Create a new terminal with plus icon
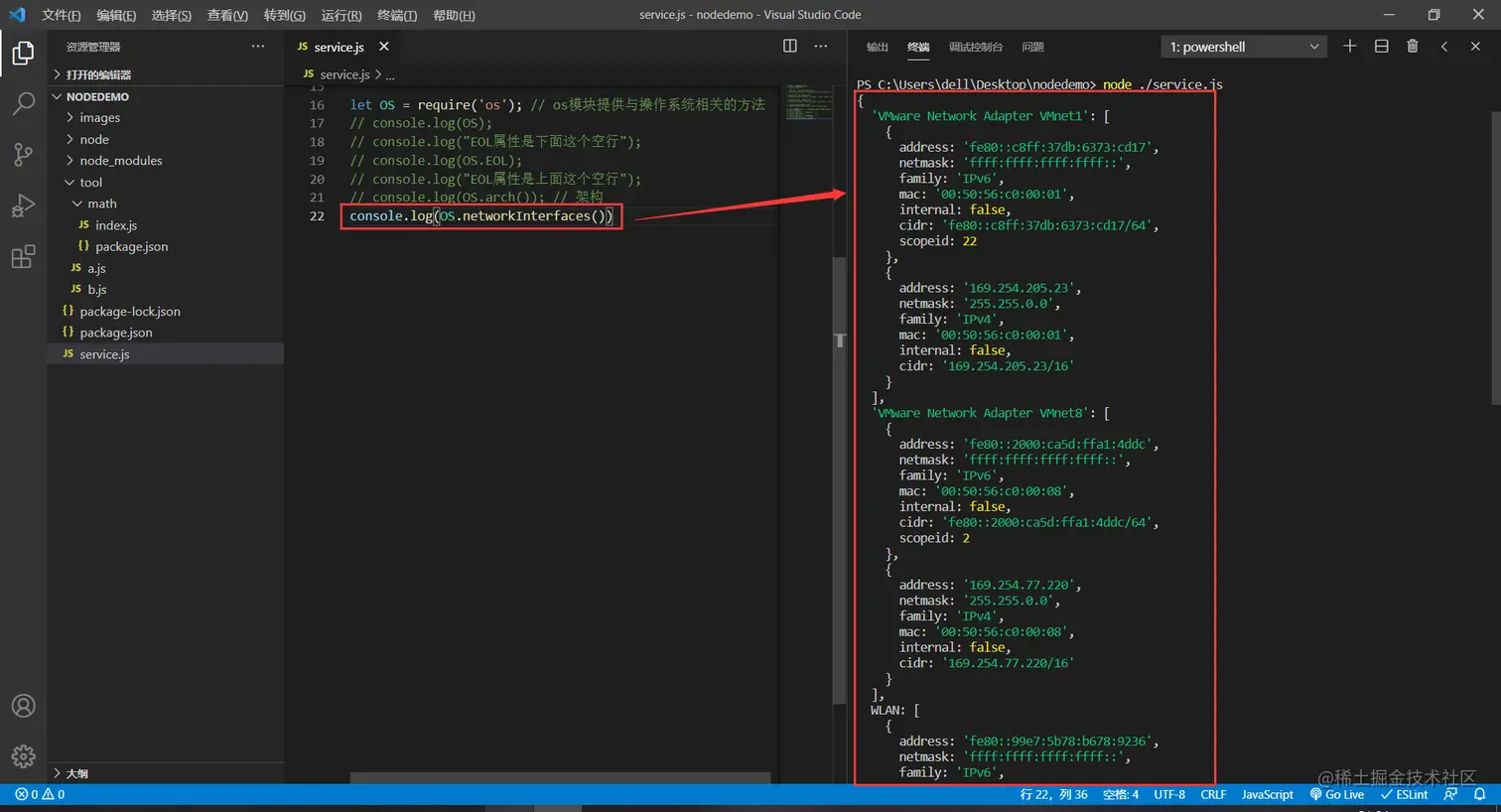This screenshot has height=812, width=1501. point(1349,46)
